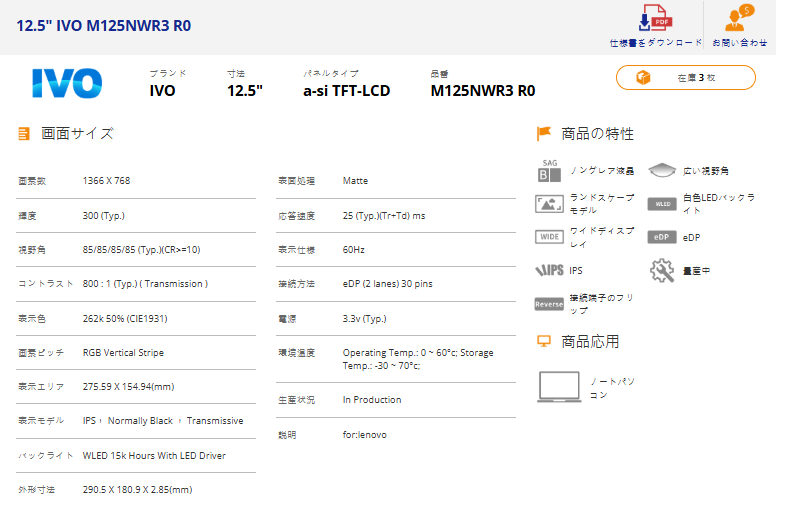Open the 仕様書をダウンロード link
The image size is (809, 519).
pyautogui.click(x=655, y=43)
